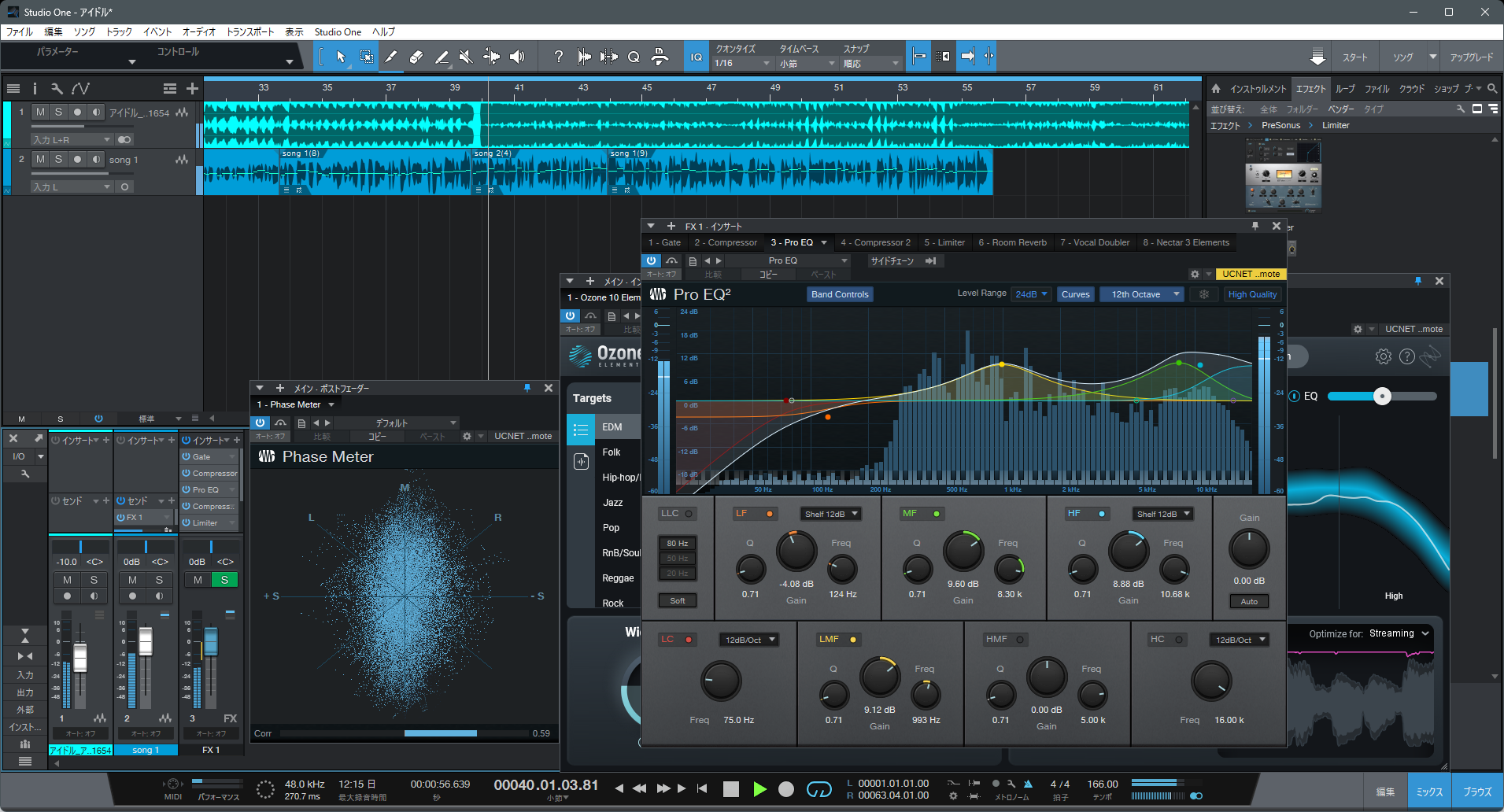
Task: Toggle autoscroll arrow icon in toolbar
Action: (x=967, y=57)
